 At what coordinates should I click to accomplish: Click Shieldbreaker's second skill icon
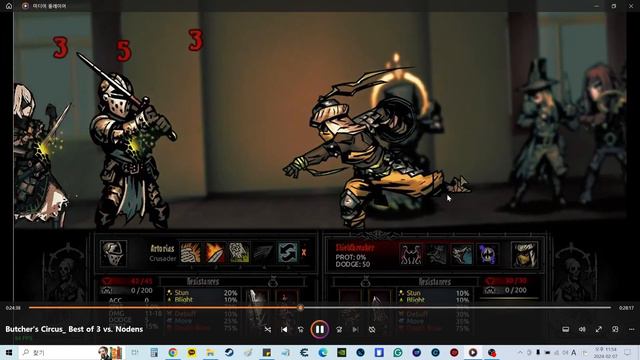point(436,254)
